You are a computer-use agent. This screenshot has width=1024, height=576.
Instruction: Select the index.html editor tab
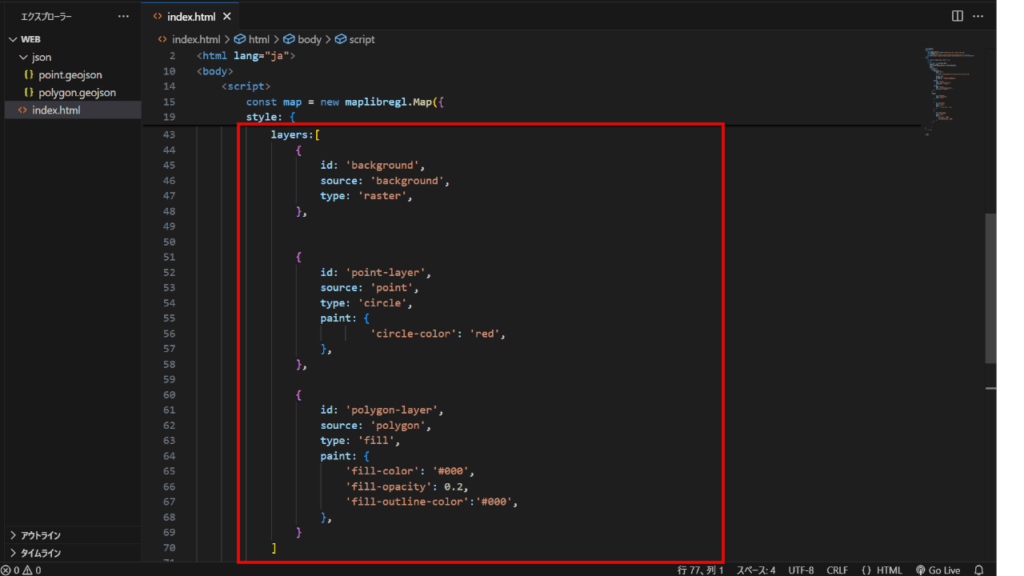point(190,17)
